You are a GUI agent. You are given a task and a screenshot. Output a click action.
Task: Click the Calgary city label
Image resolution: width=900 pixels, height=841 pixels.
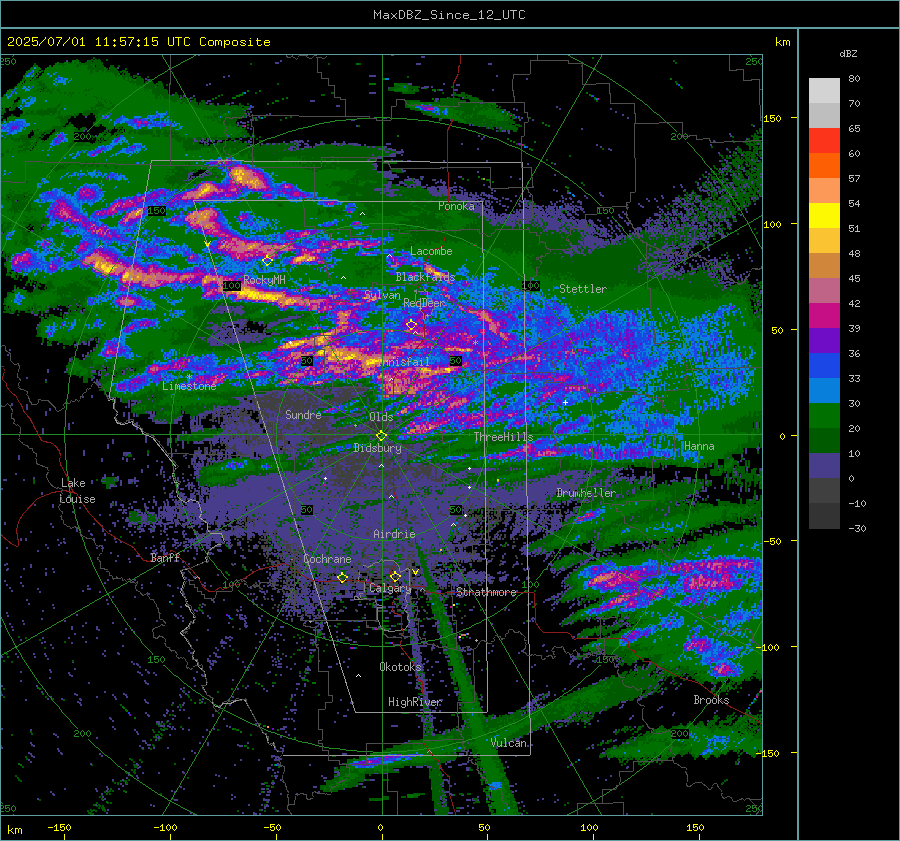coord(390,588)
